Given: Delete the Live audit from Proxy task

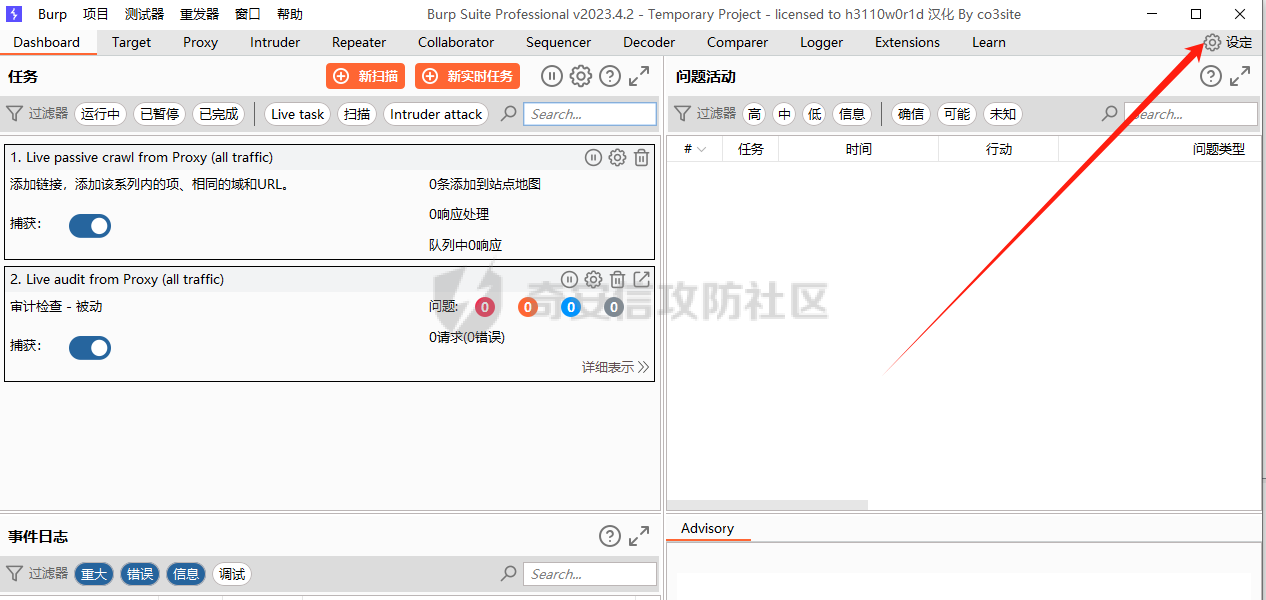Looking at the screenshot, I should (x=618, y=279).
